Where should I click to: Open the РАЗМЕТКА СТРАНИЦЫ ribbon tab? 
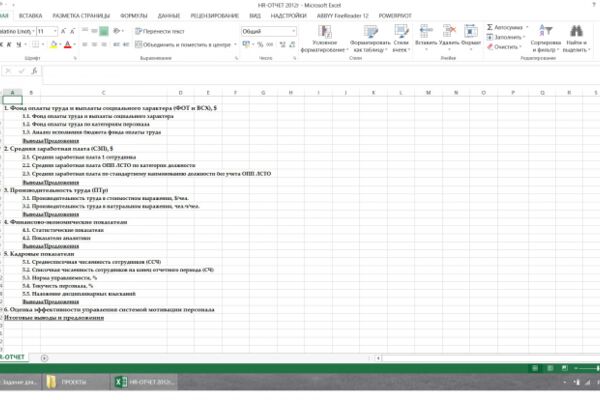pos(81,16)
